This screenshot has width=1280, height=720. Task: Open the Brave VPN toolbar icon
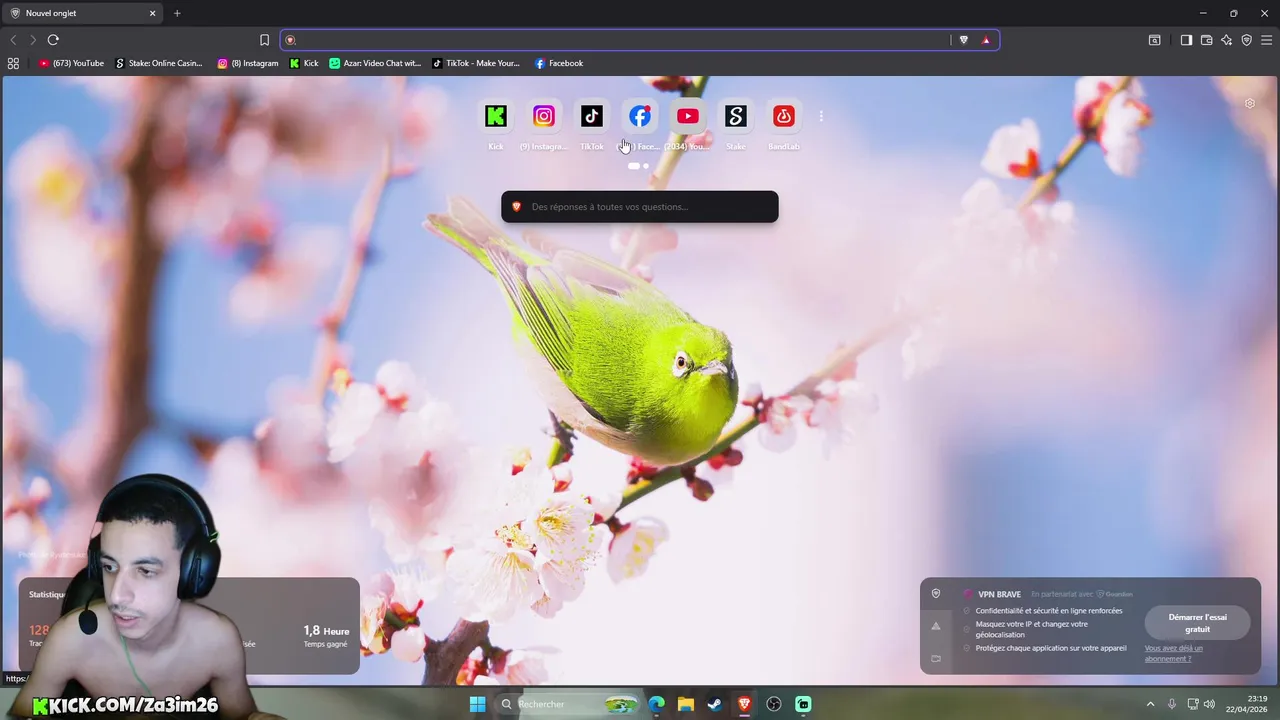pos(1246,40)
